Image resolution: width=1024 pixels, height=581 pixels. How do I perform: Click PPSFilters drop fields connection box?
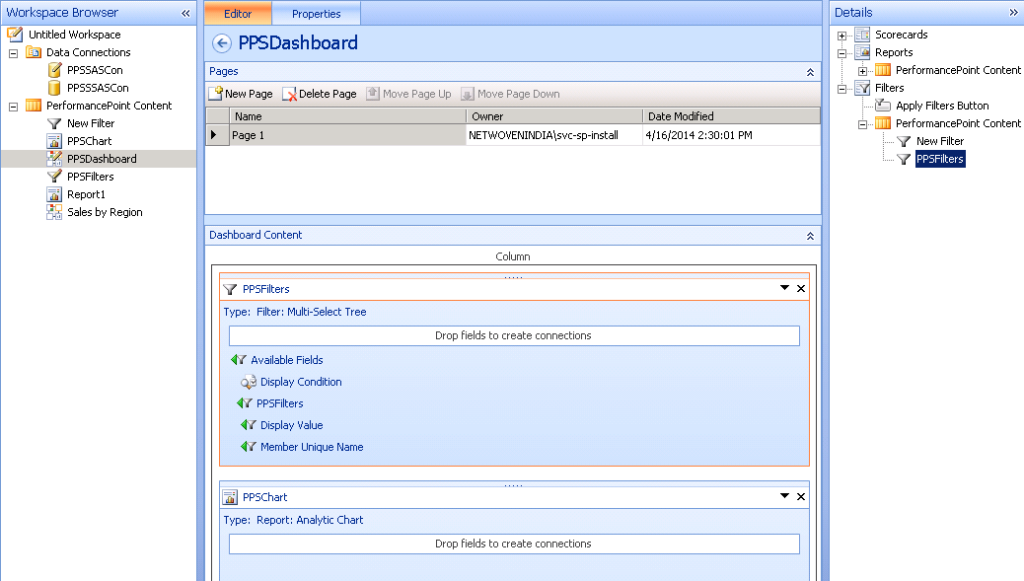[x=514, y=336]
